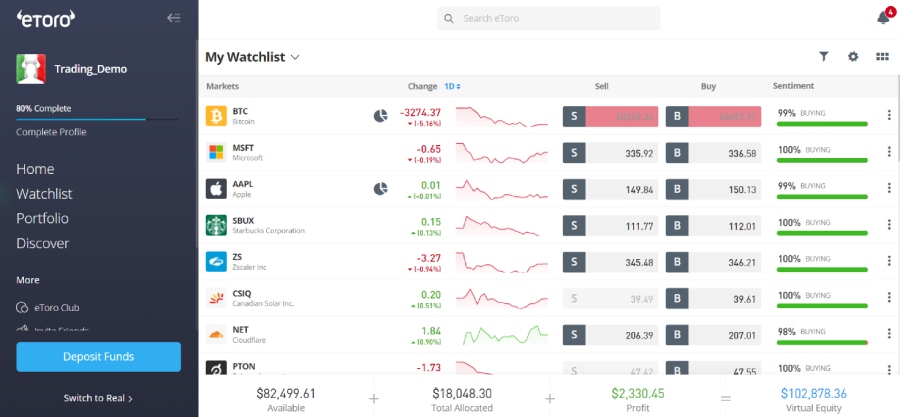
Task: Open the BTC price chart sparkline
Action: 502,116
